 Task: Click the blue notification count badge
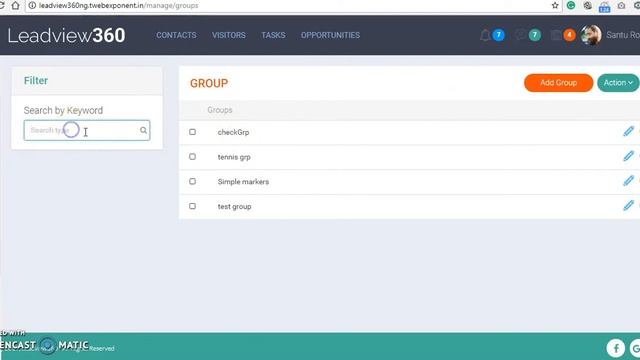coord(498,35)
